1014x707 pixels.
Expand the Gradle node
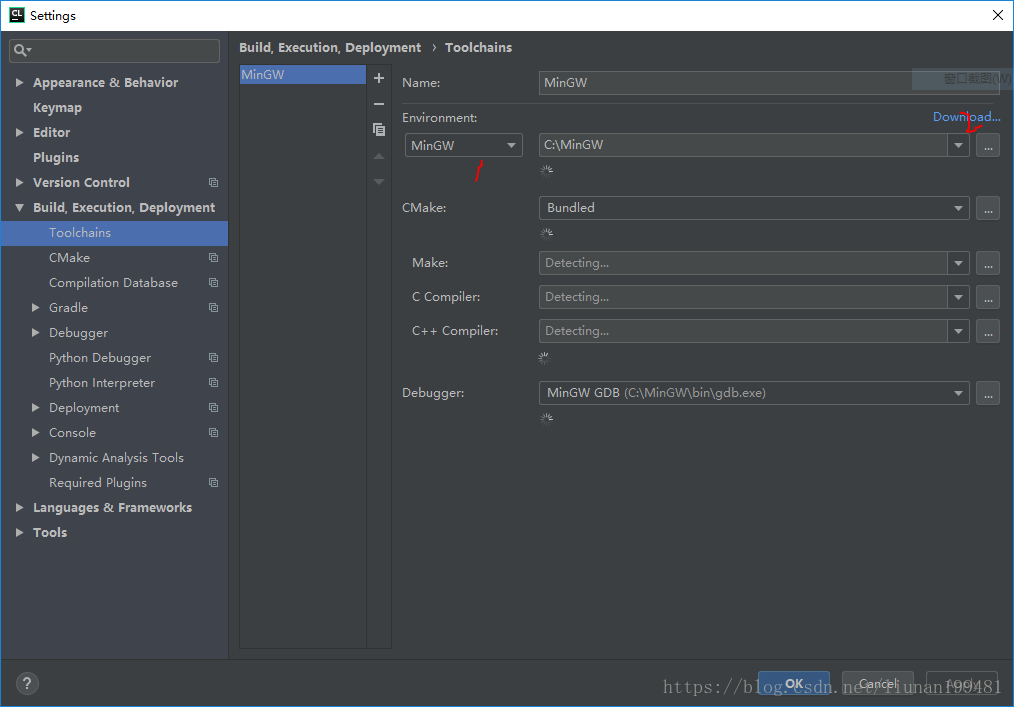pos(36,308)
